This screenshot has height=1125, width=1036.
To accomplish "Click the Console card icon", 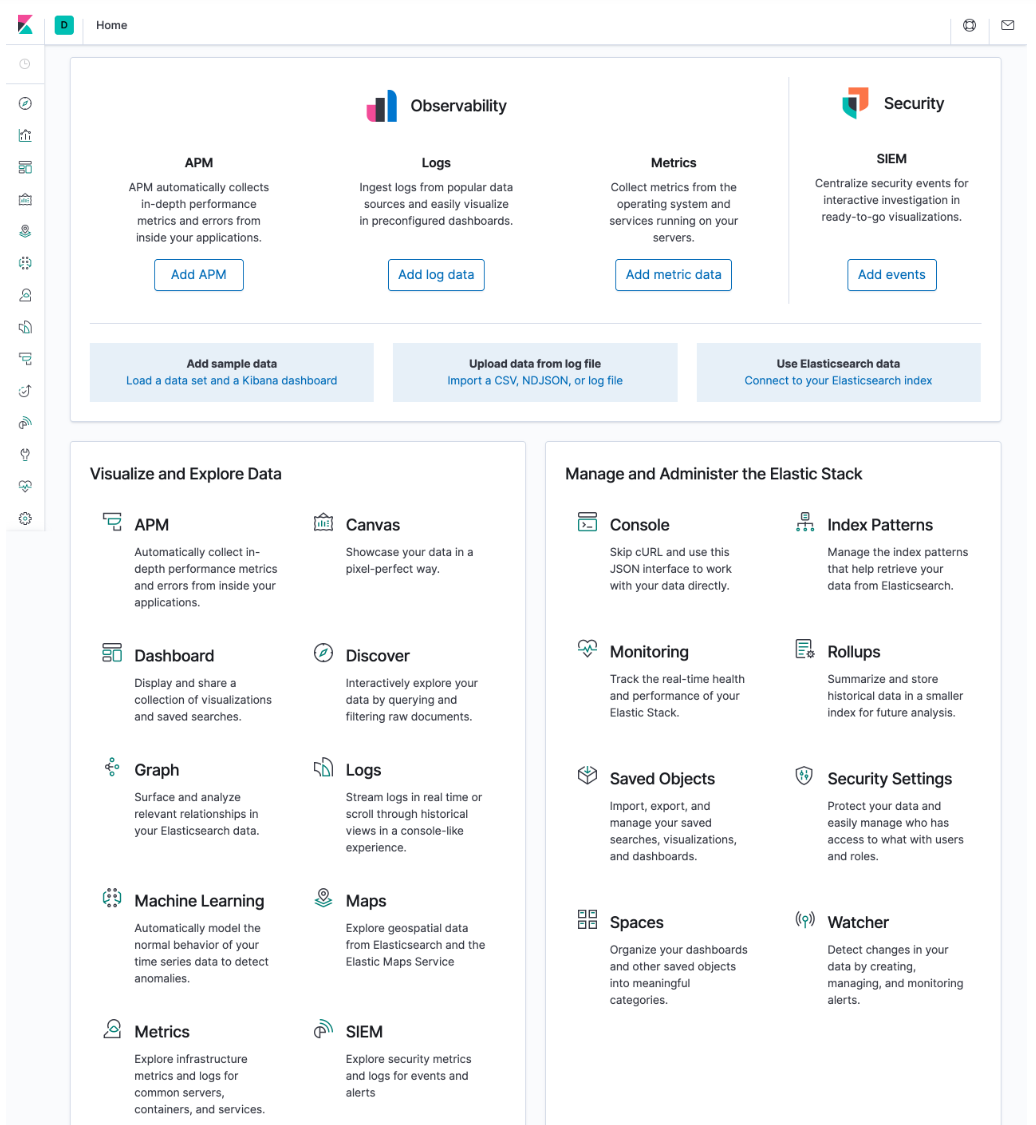I will 588,522.
